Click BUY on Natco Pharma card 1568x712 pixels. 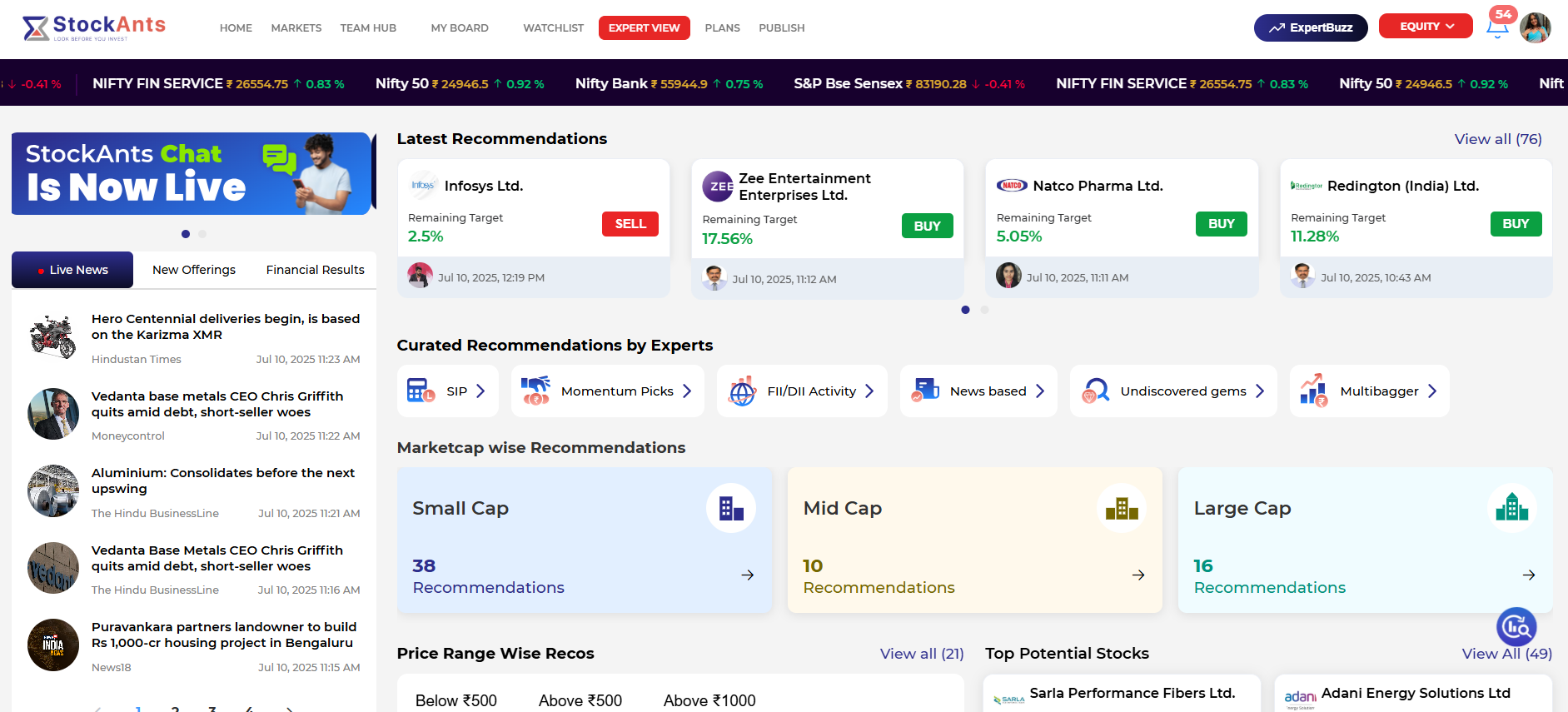(x=1222, y=224)
